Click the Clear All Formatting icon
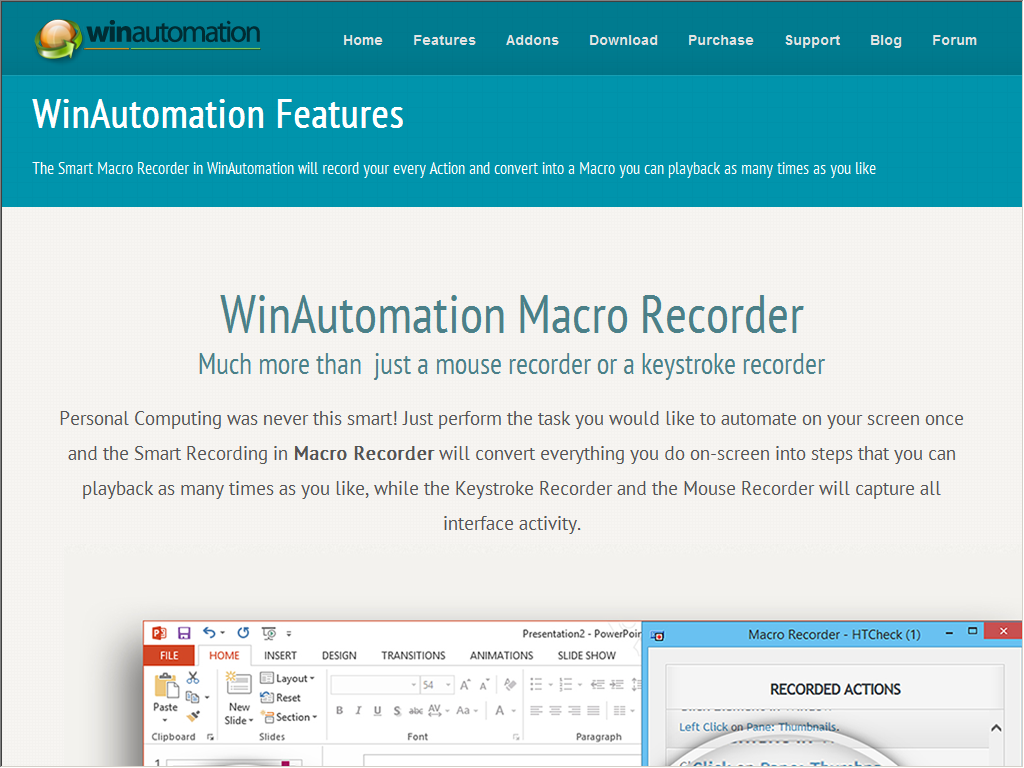This screenshot has width=1024, height=768. [510, 684]
